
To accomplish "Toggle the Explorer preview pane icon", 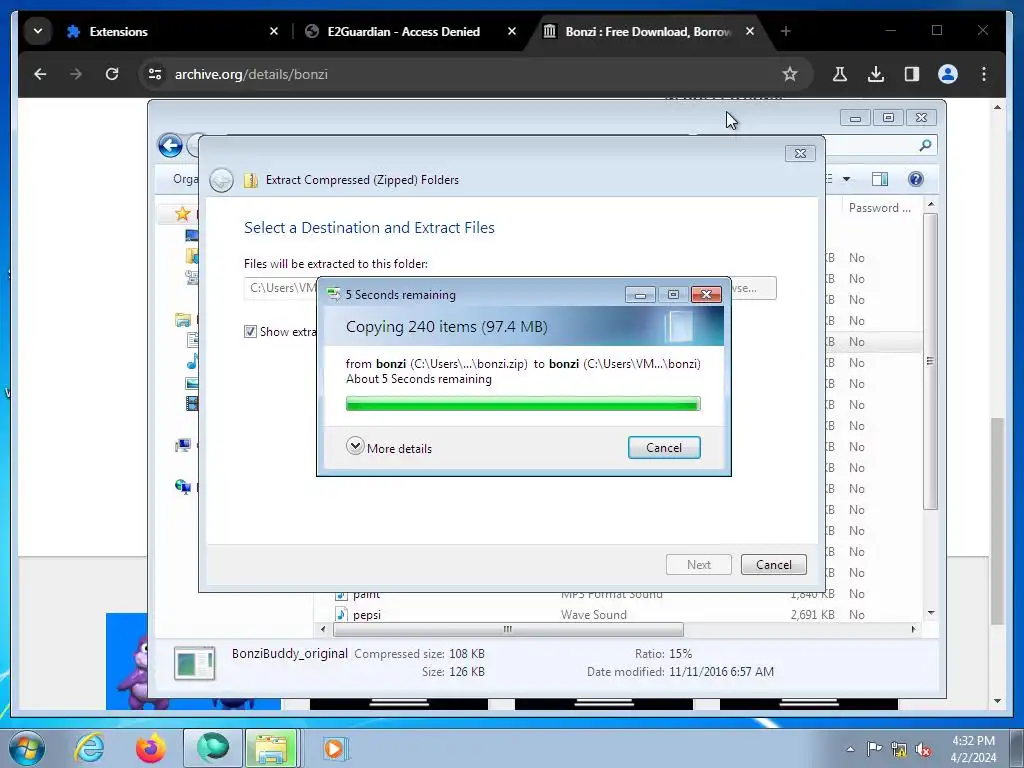I will [x=880, y=179].
